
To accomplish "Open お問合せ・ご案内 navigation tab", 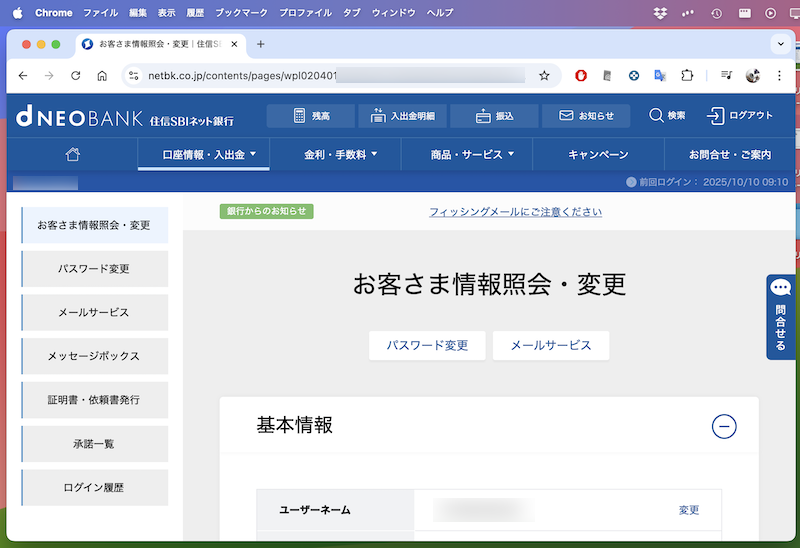I will pos(729,155).
